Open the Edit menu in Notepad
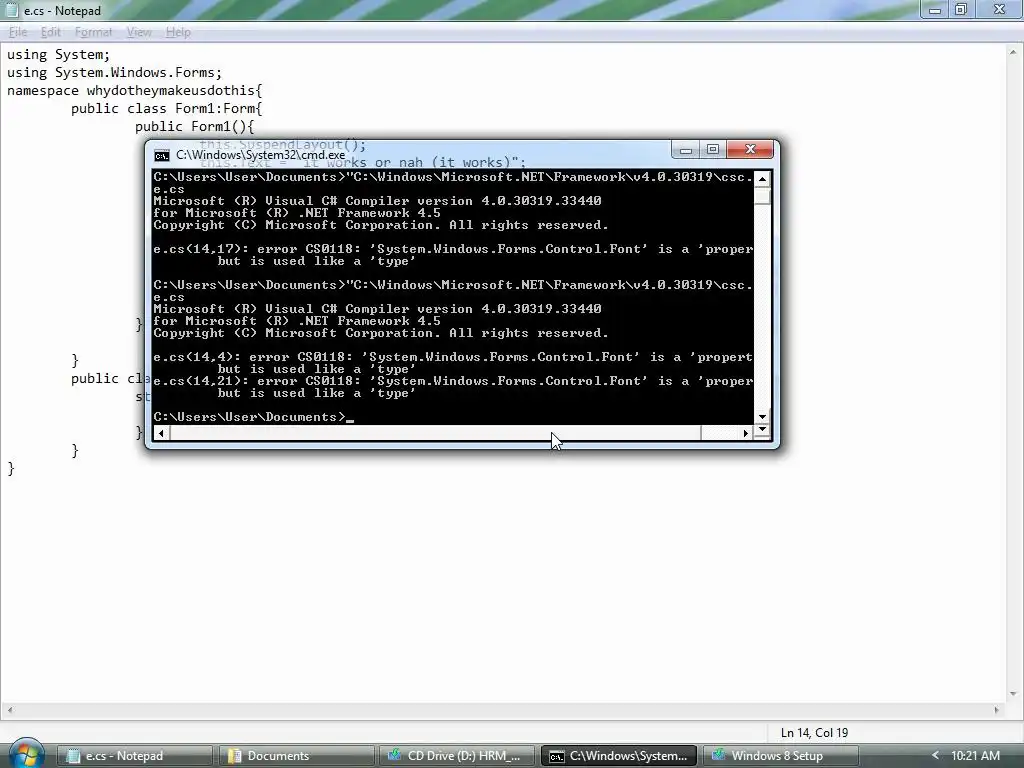 (x=50, y=32)
